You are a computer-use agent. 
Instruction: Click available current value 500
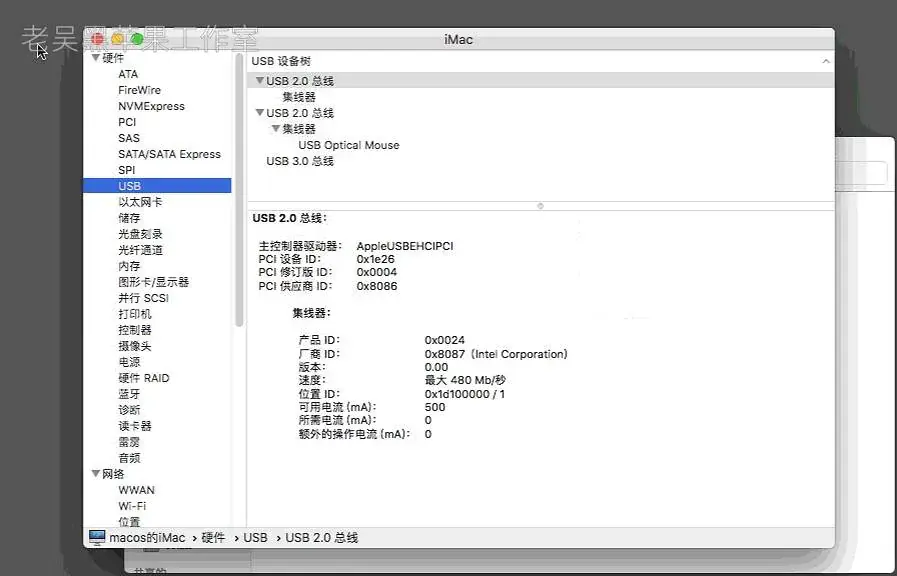[435, 407]
